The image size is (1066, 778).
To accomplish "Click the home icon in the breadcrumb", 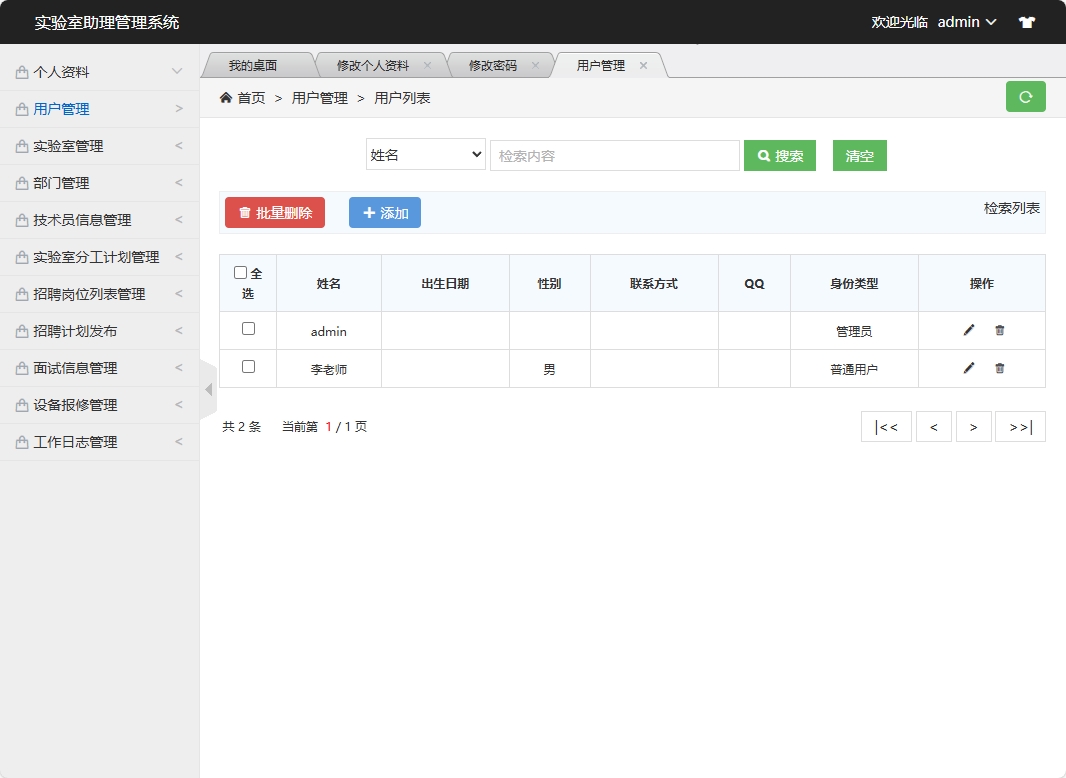I will pos(226,97).
